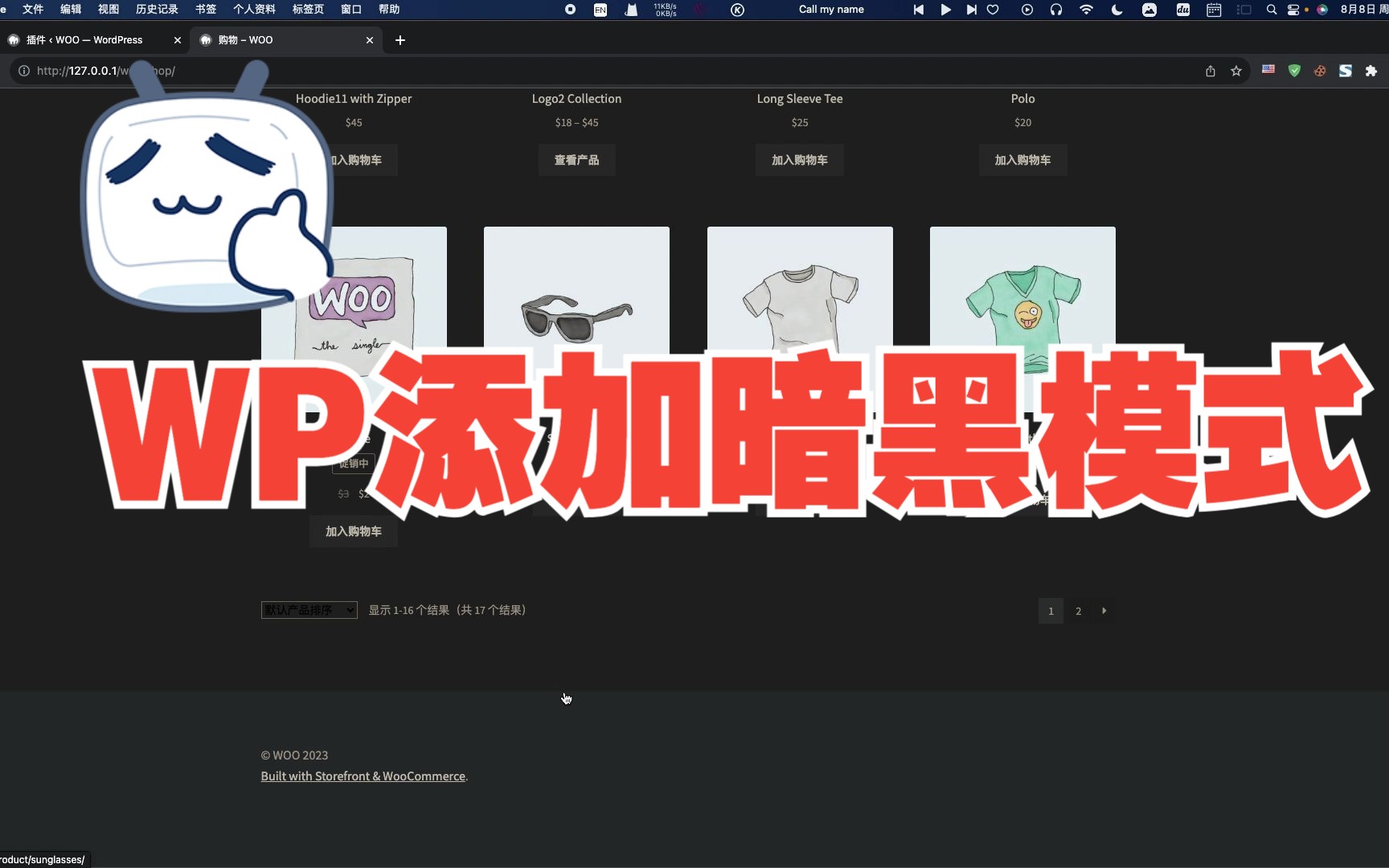Add Long Sleeve Tee to cart

tap(800, 160)
